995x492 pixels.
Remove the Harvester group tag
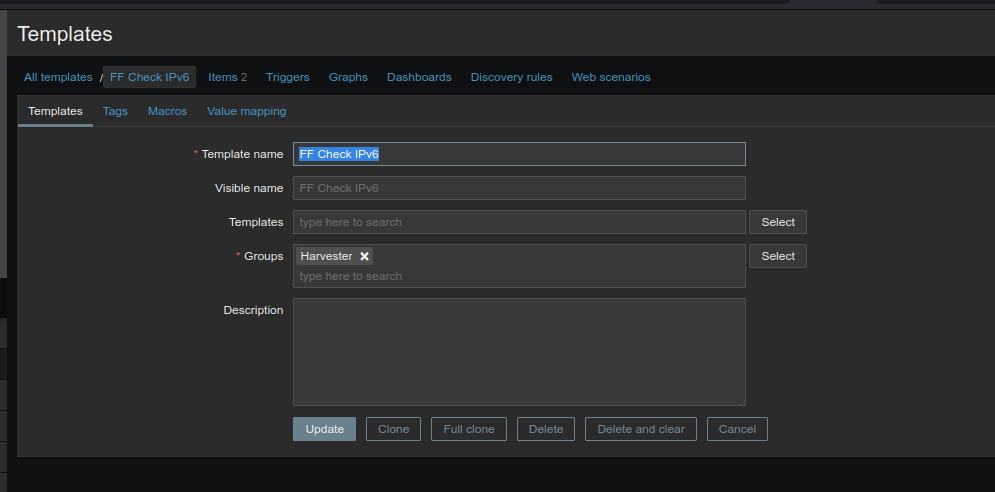click(x=364, y=257)
